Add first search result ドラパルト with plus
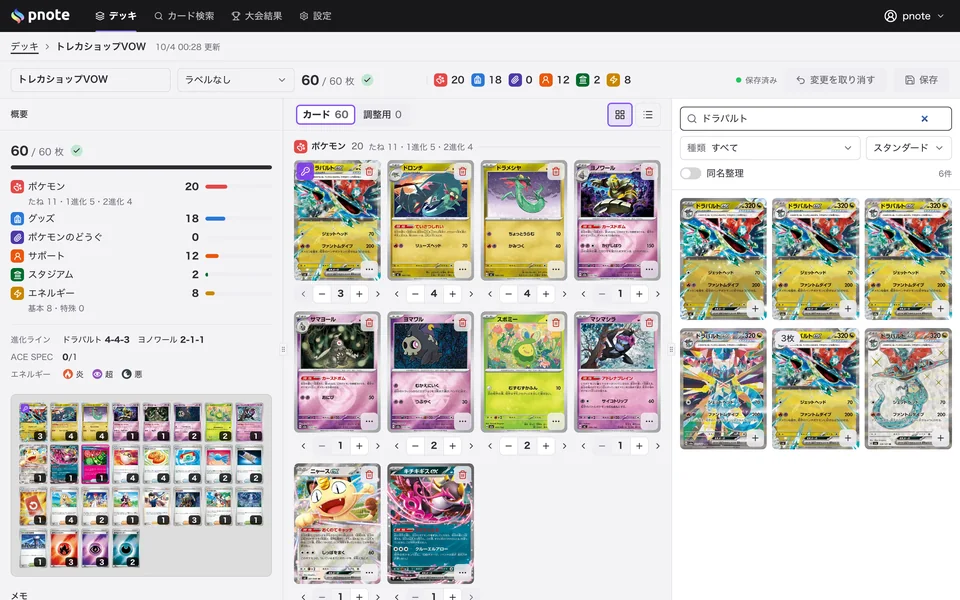The height and width of the screenshot is (600, 960). (x=755, y=309)
